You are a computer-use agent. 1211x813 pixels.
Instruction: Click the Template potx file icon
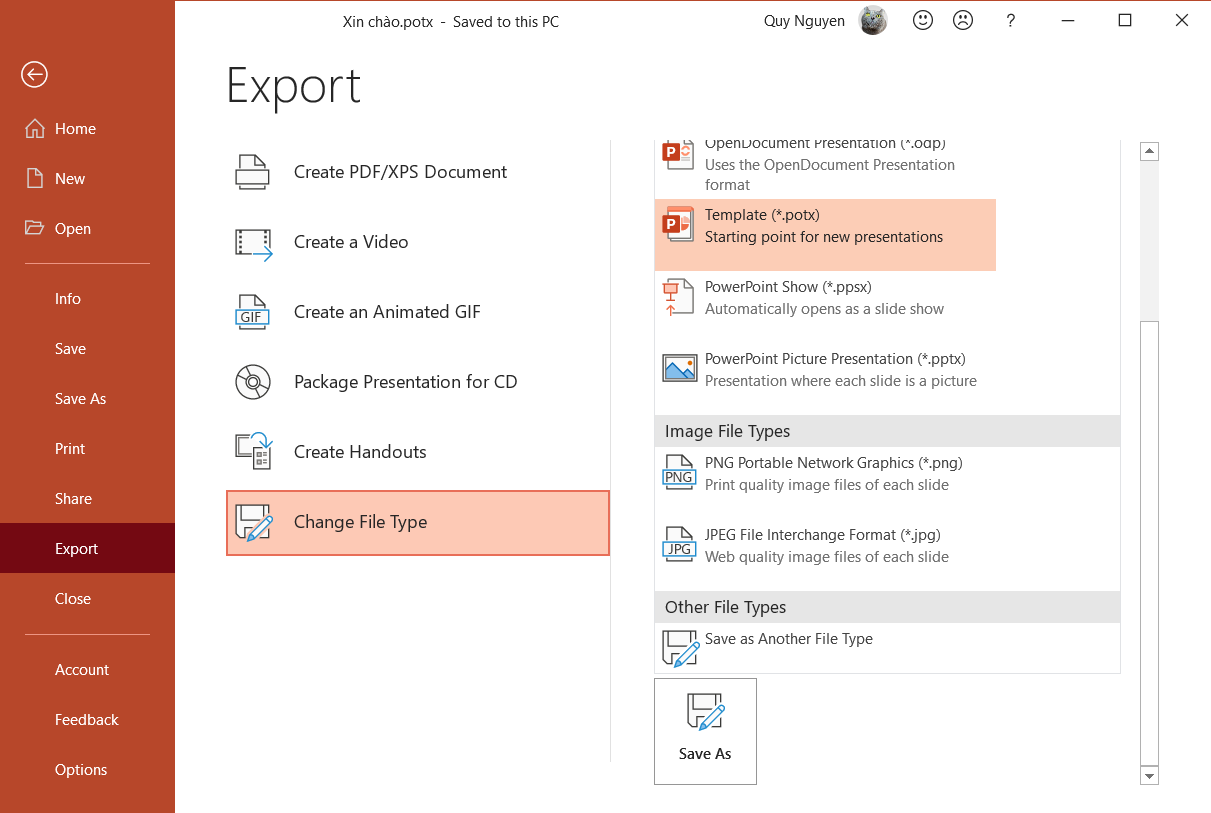(x=679, y=224)
